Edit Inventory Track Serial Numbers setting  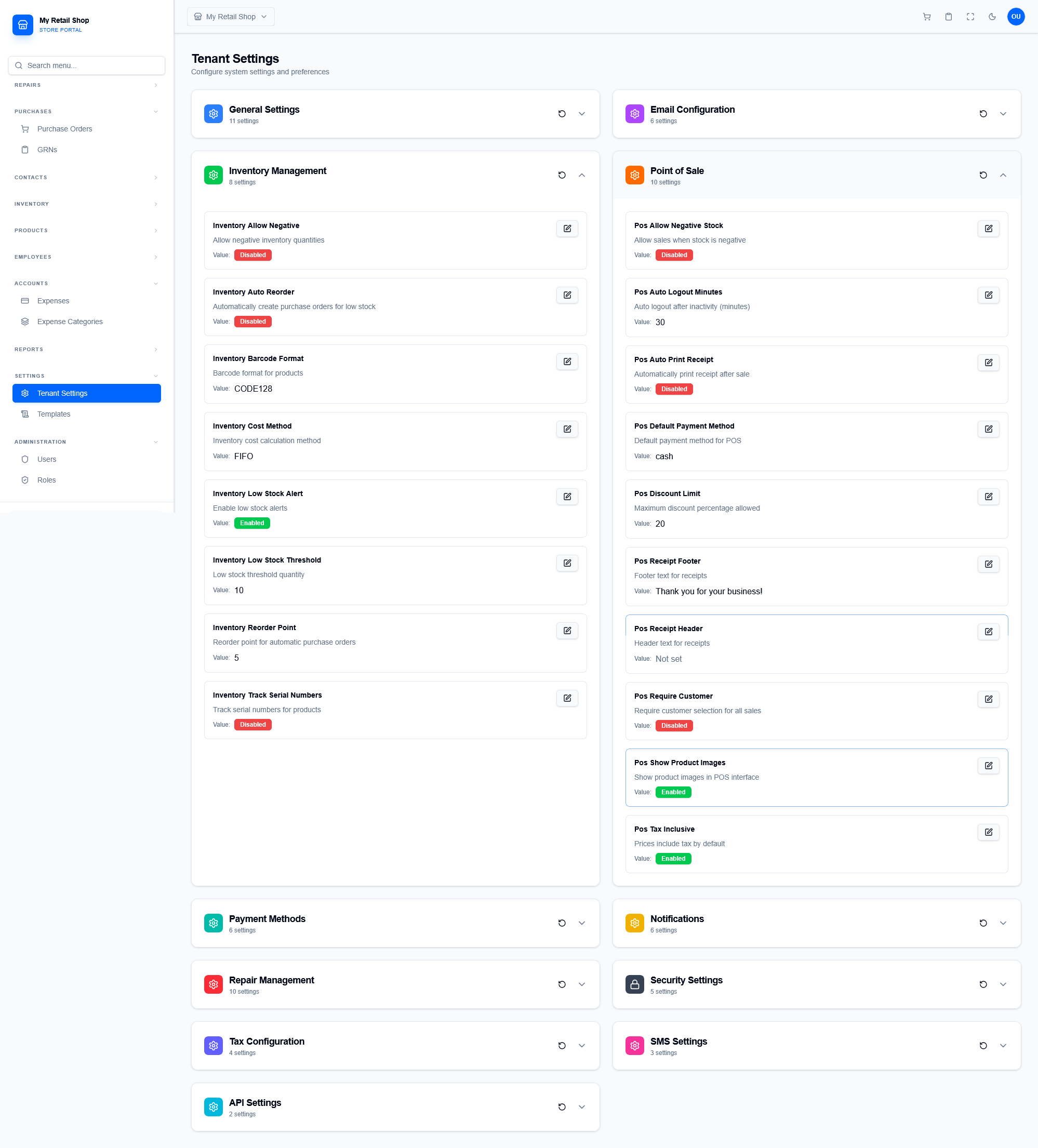tap(567, 698)
